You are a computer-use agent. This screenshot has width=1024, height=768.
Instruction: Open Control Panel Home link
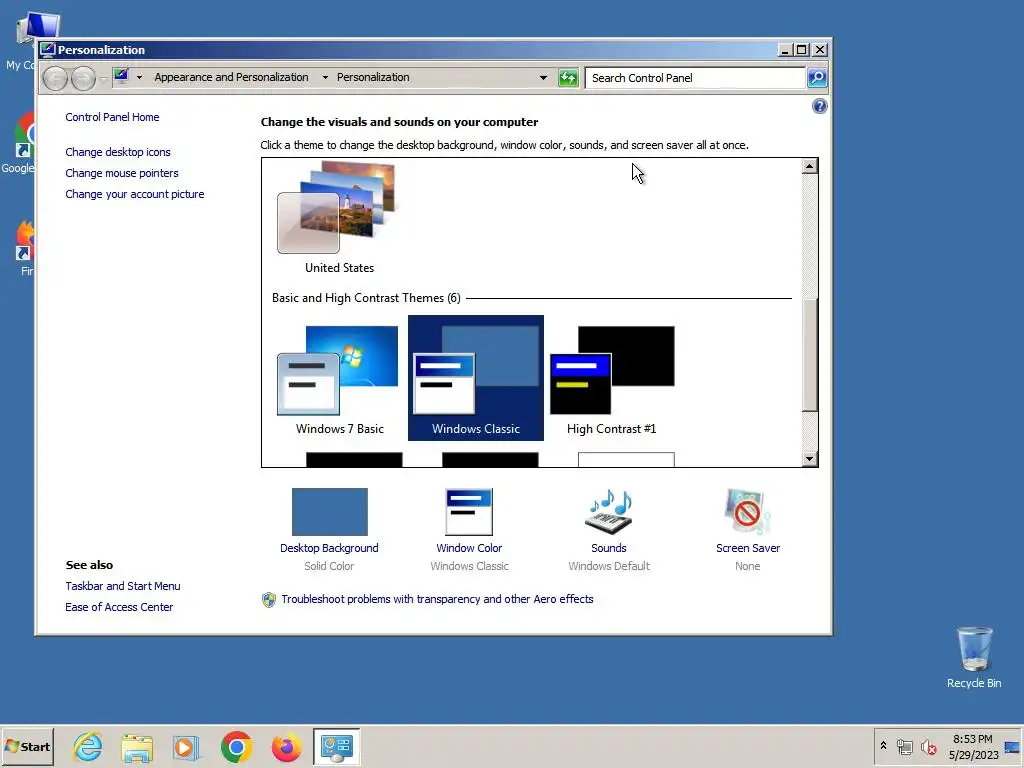pyautogui.click(x=112, y=117)
